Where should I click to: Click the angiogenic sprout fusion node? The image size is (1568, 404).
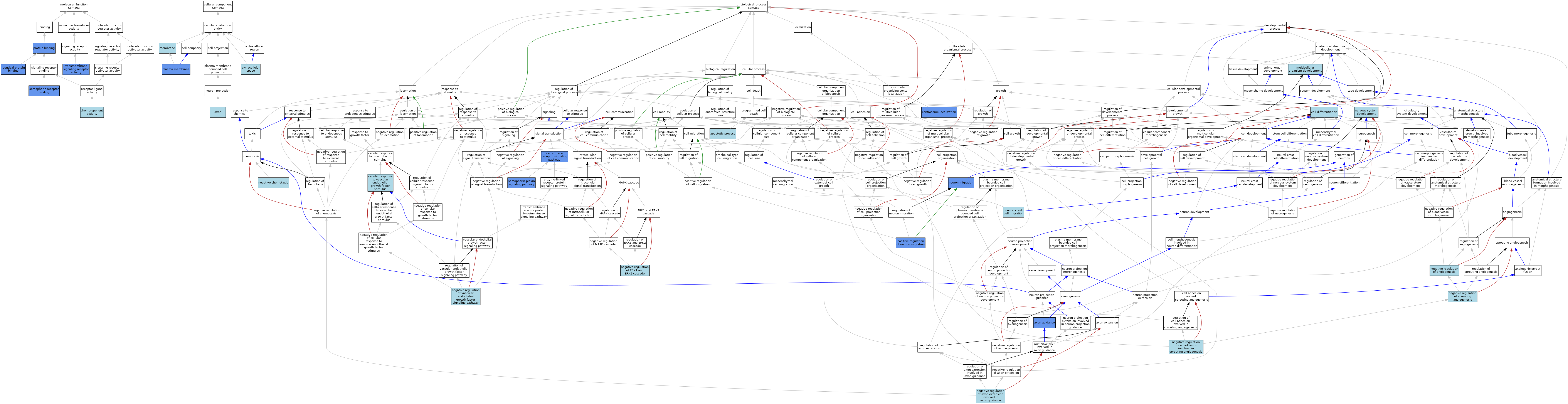[1528, 270]
